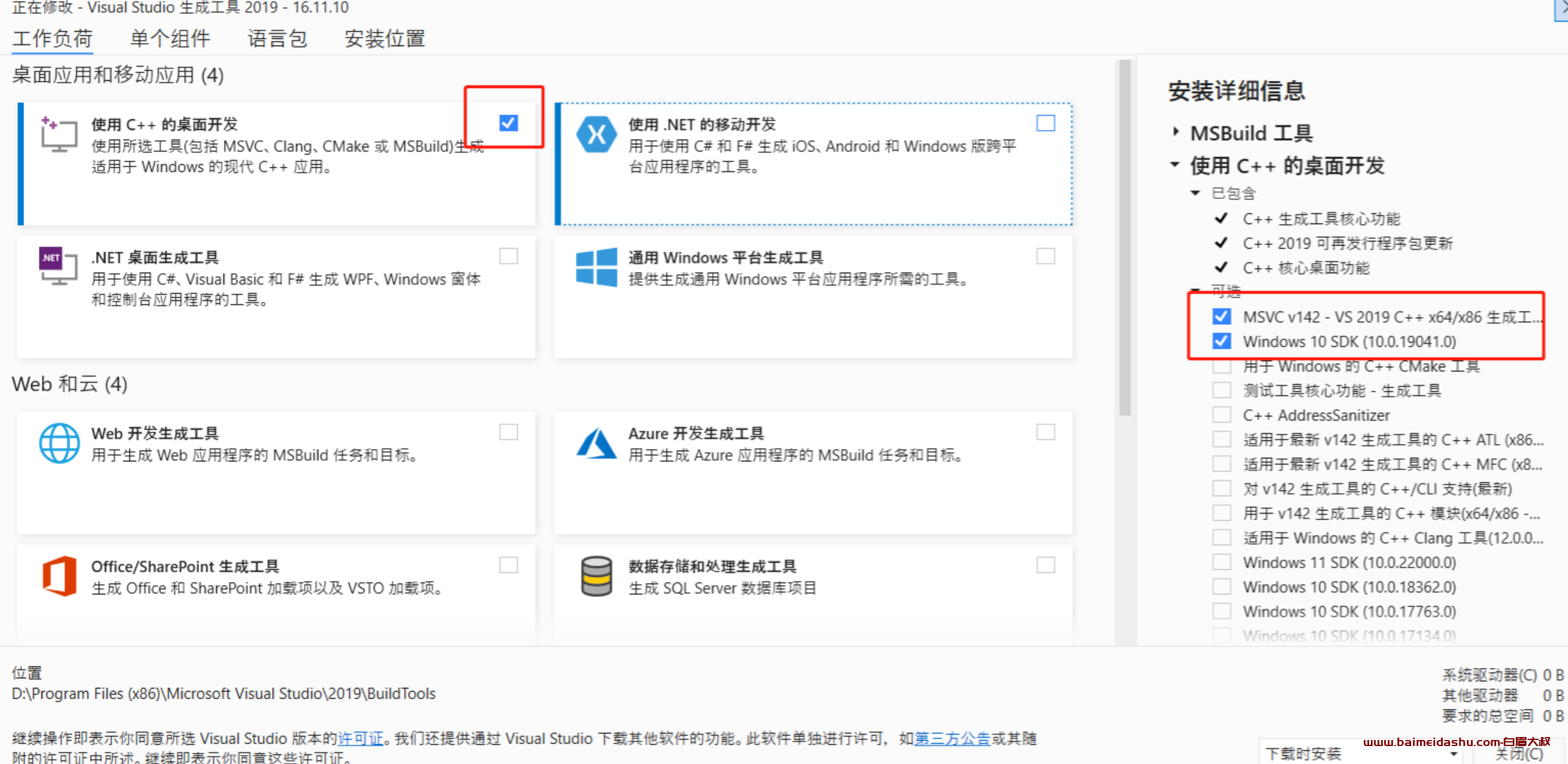Check 用于 Windows 的 C++ CMake 工具 option
Image resolution: width=1568 pixels, height=764 pixels.
[x=1221, y=366]
